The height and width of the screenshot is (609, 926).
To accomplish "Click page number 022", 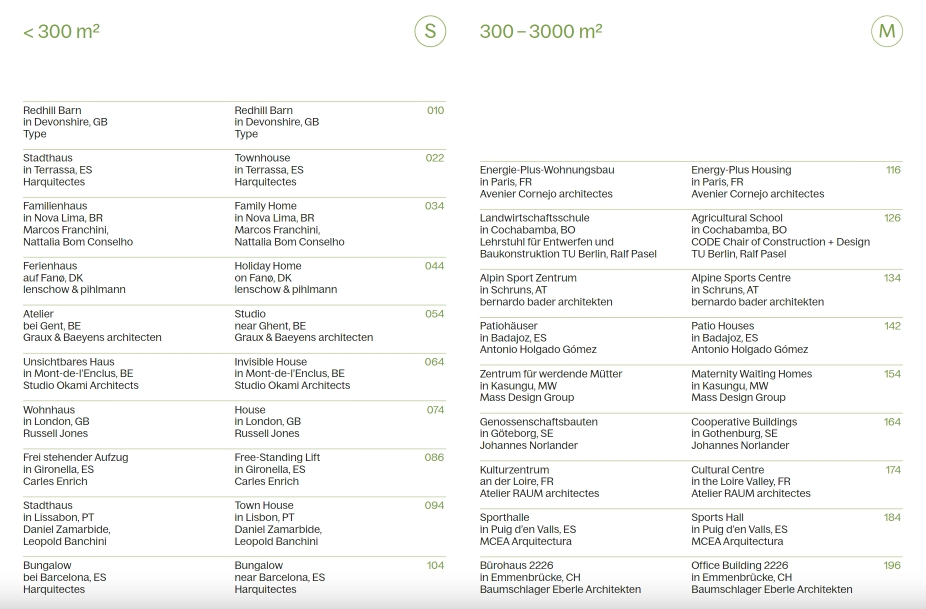I will [x=435, y=158].
